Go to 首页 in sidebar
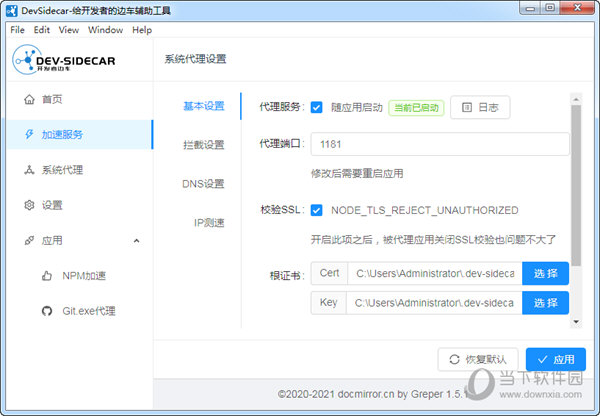Screen dimensions: 600x416 [x=80, y=100]
